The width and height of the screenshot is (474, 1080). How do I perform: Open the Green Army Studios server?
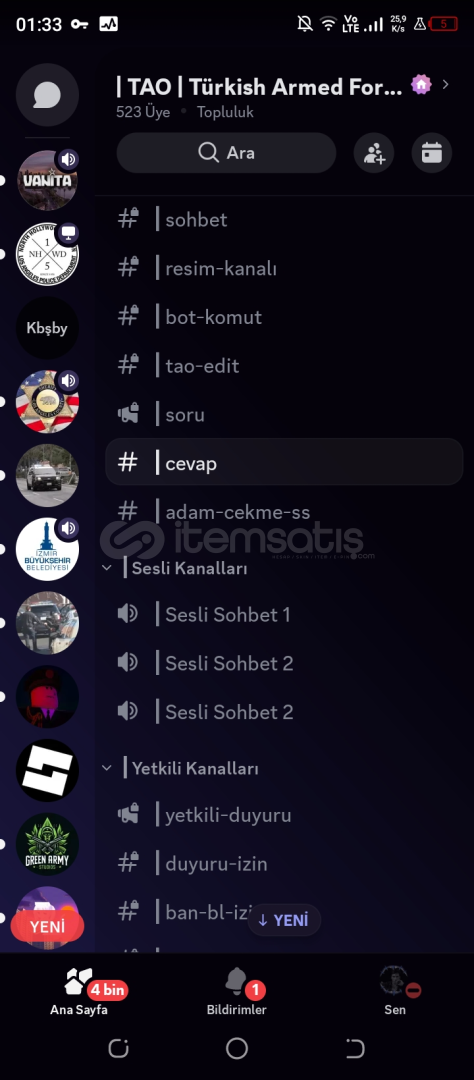[x=47, y=844]
